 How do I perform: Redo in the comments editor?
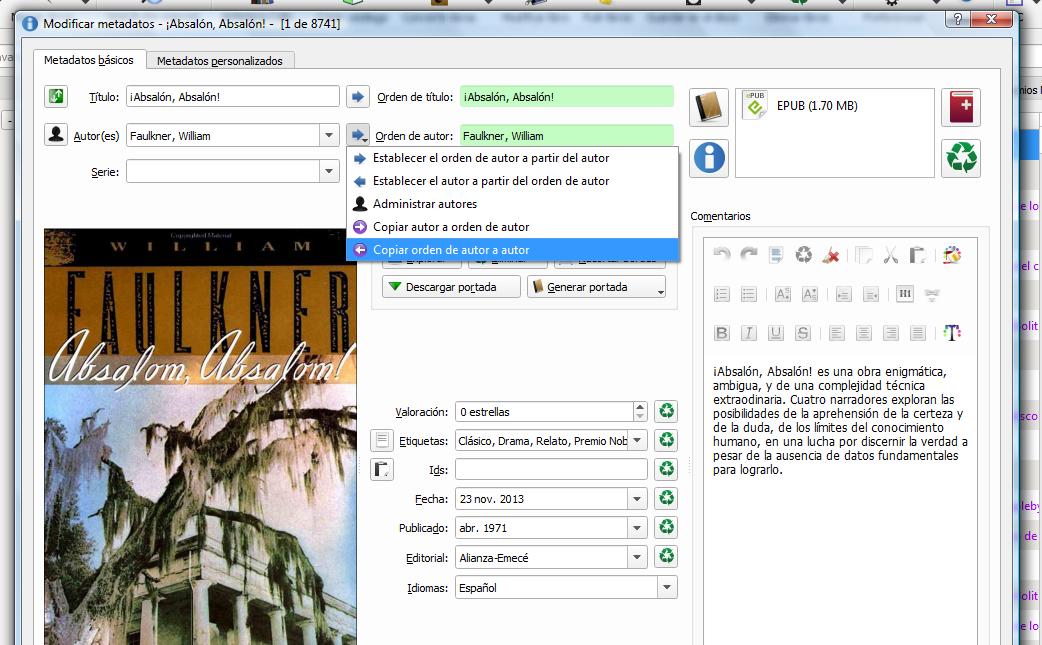(x=749, y=254)
